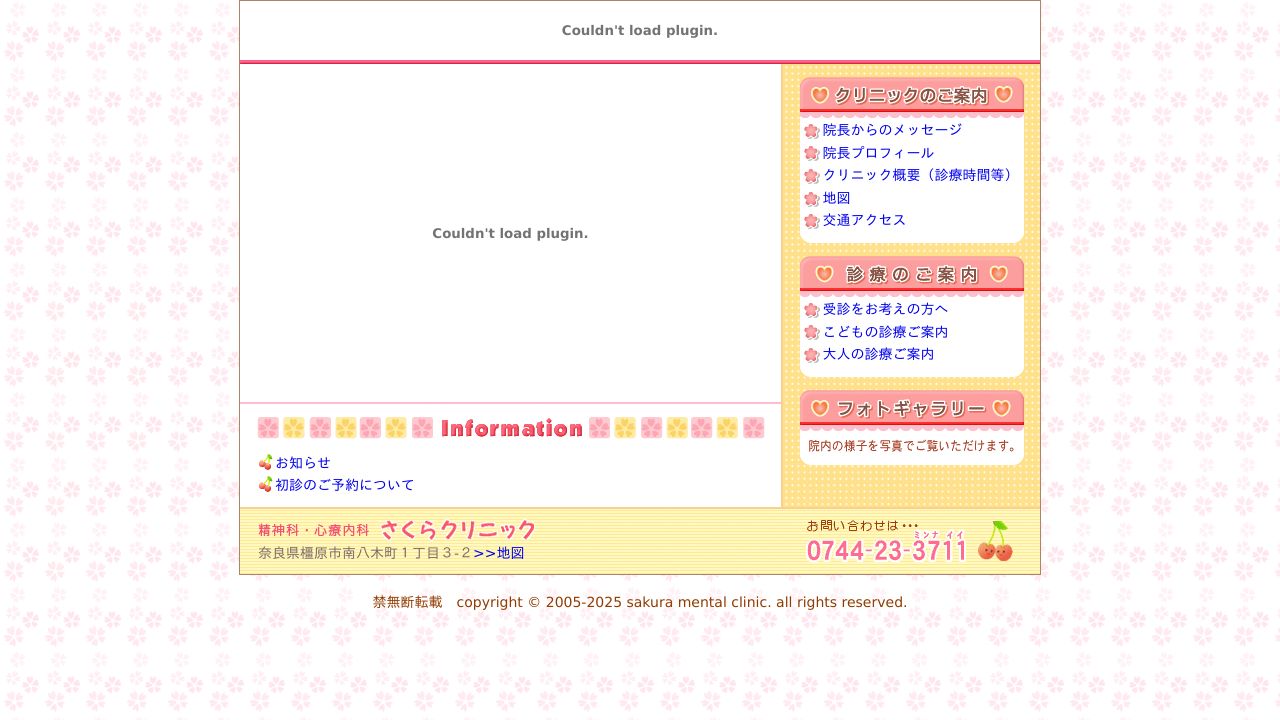This screenshot has width=1280, height=720.
Task: View クリニック概要（診療時間等）
Action: click(x=917, y=175)
